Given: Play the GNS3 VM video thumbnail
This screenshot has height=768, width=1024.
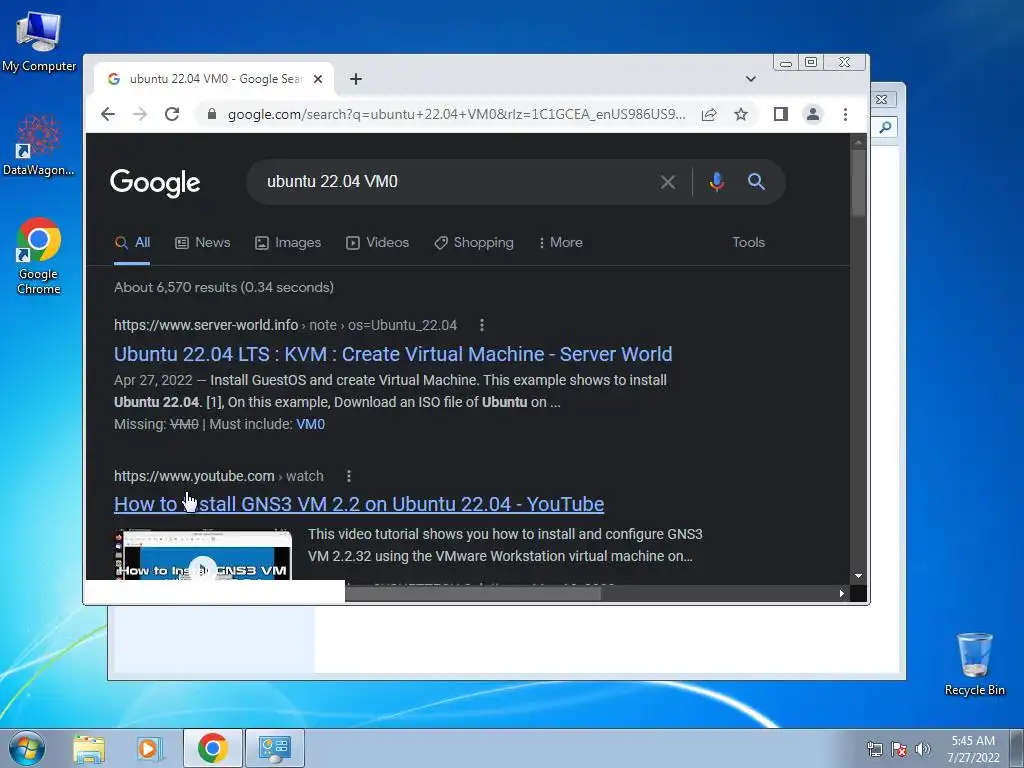Looking at the screenshot, I should [203, 555].
